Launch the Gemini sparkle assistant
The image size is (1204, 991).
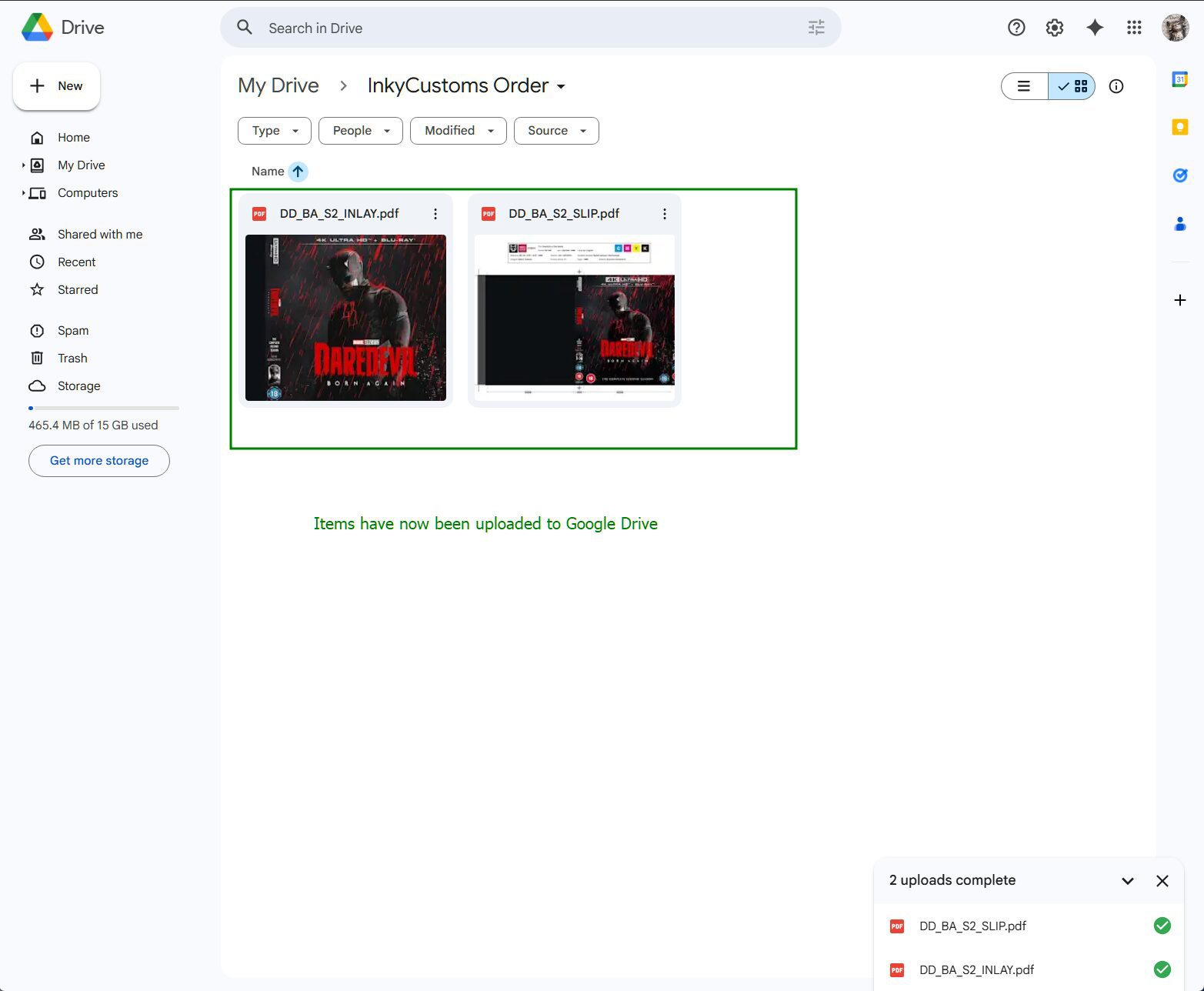tap(1095, 28)
